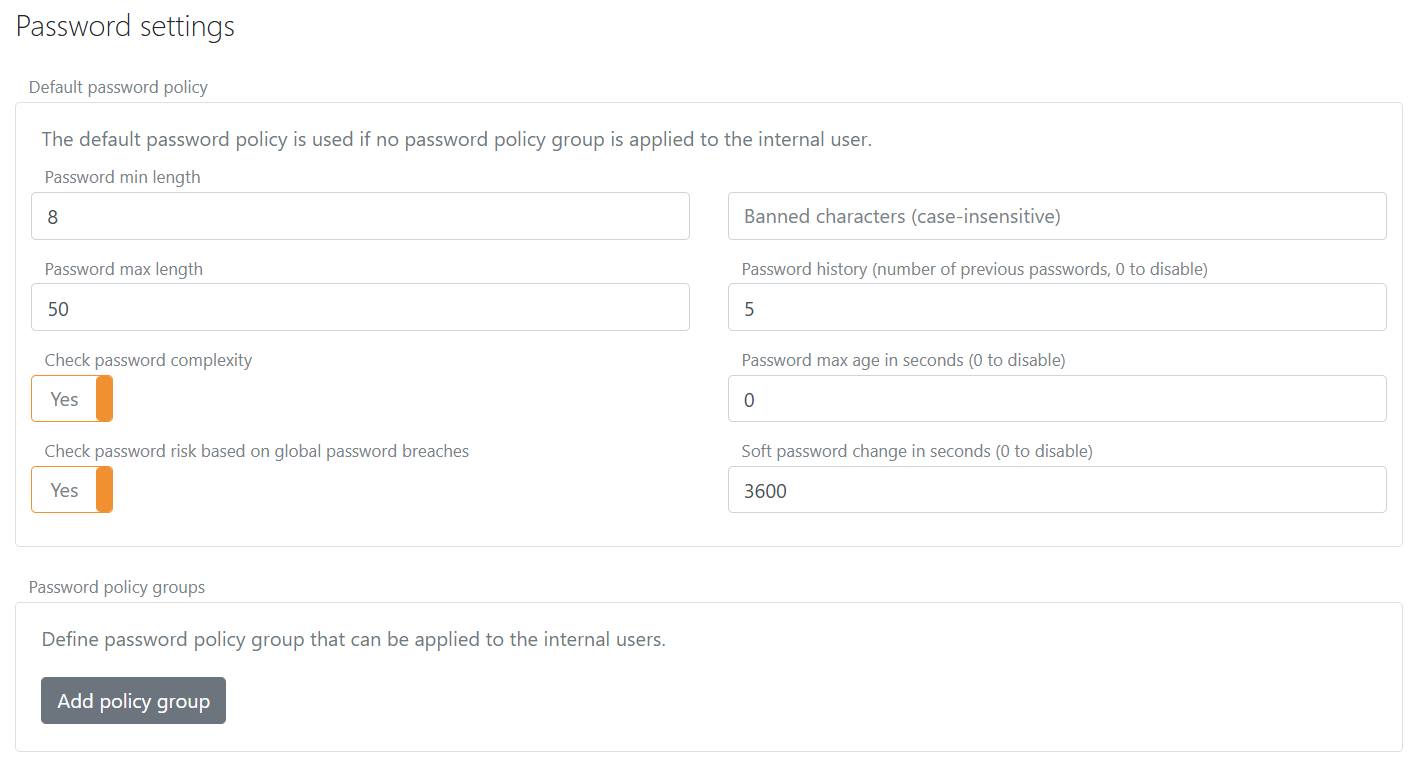1417x766 pixels.
Task: Select the Soft password change input
Action: click(x=1056, y=489)
